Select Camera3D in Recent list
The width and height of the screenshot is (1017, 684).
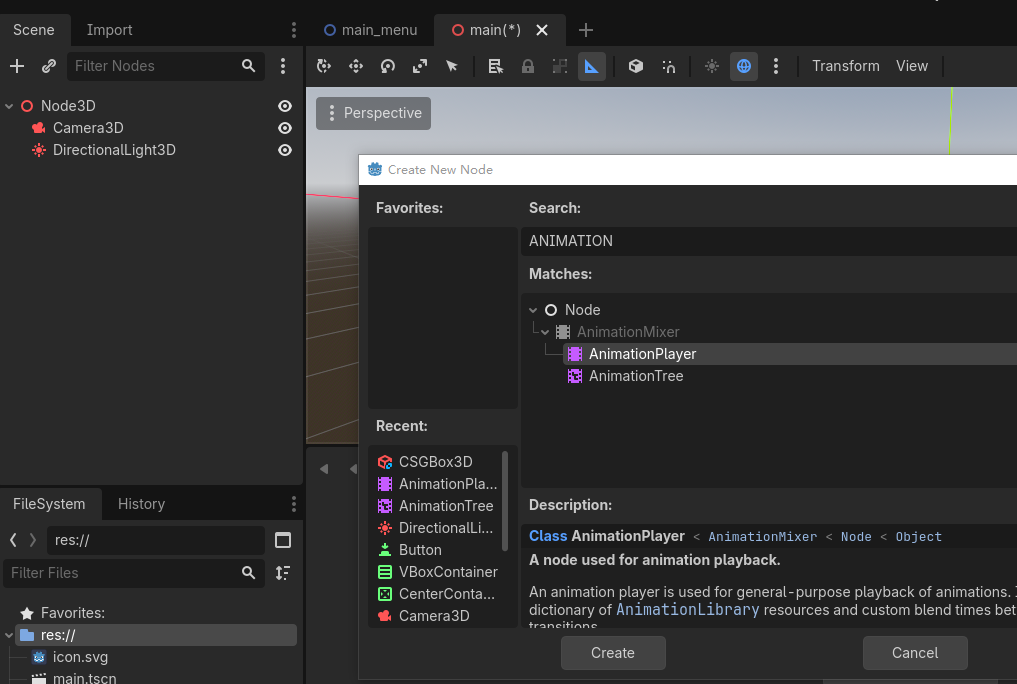pos(437,616)
